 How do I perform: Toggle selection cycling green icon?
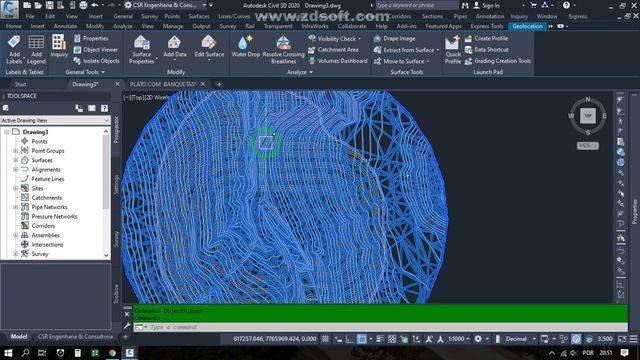click(404, 339)
